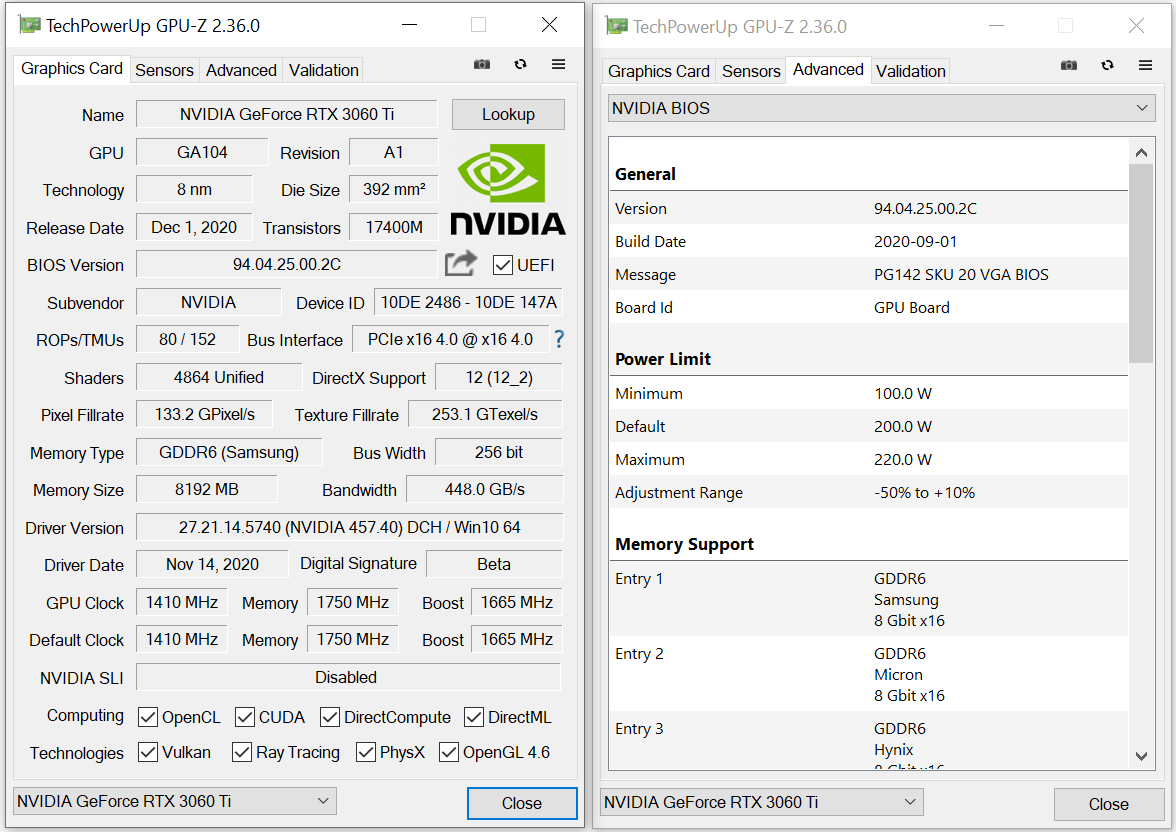Click the scrollbar down arrow in Advanced panel
This screenshot has width=1176, height=832.
[x=1141, y=756]
